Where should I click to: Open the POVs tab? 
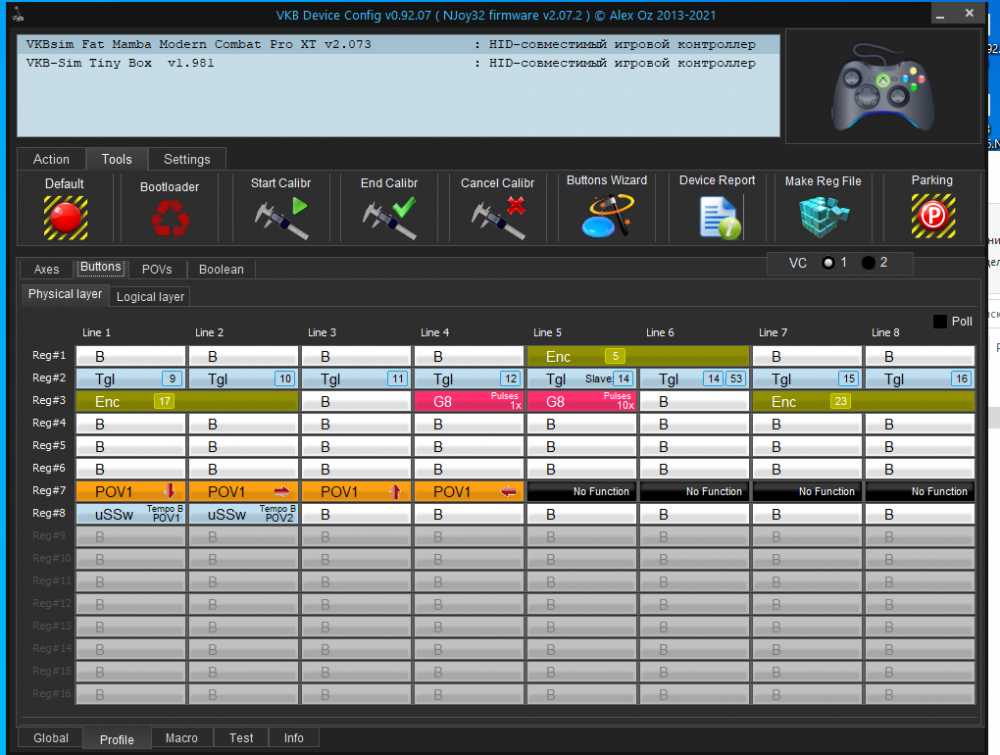(x=157, y=269)
